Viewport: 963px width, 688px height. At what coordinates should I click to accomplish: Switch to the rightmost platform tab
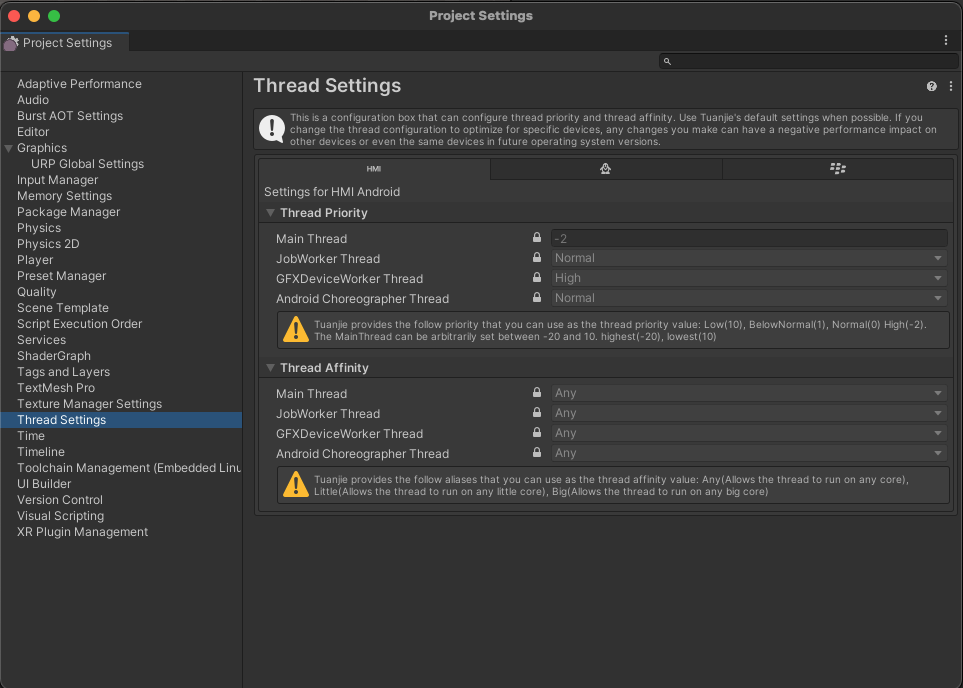click(x=837, y=168)
